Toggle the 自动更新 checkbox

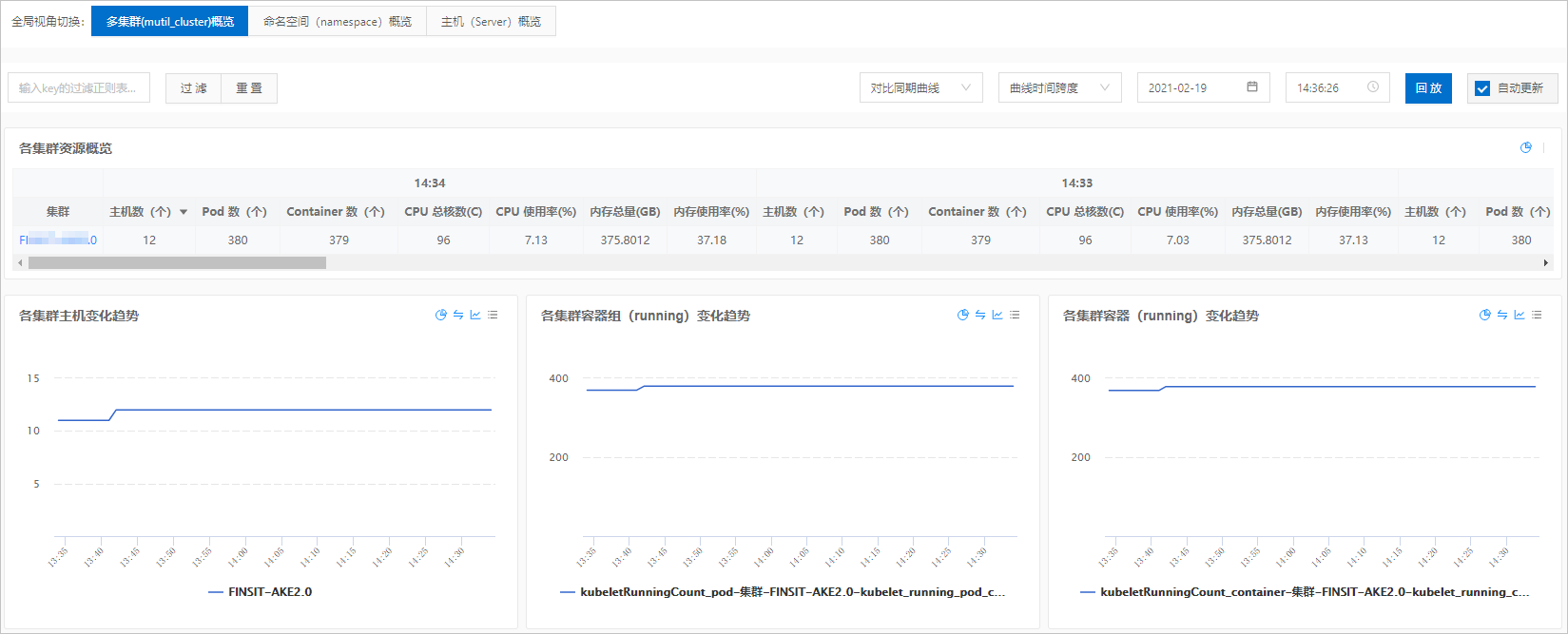(x=1482, y=88)
